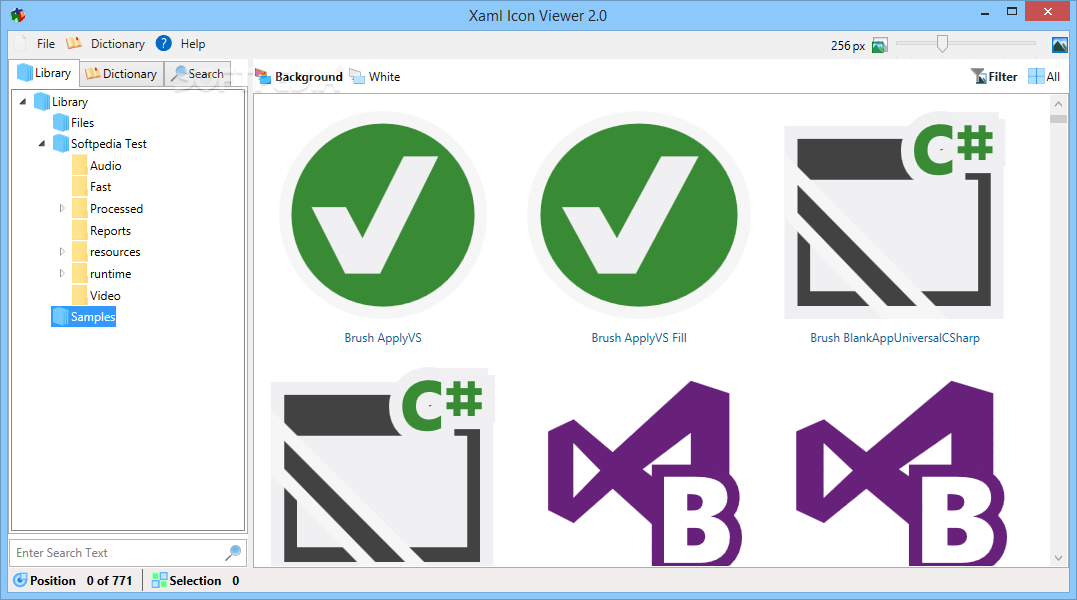Switch to the Dictionary tab

[x=121, y=73]
